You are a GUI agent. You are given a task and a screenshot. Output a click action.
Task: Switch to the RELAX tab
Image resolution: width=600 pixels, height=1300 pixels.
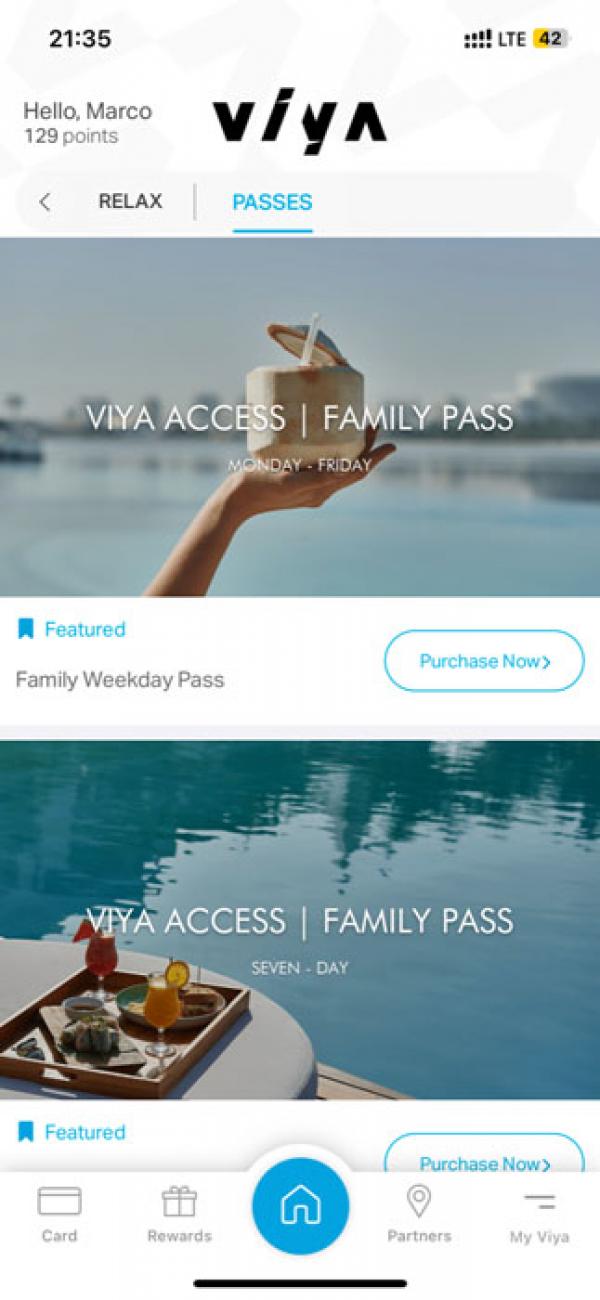(130, 201)
